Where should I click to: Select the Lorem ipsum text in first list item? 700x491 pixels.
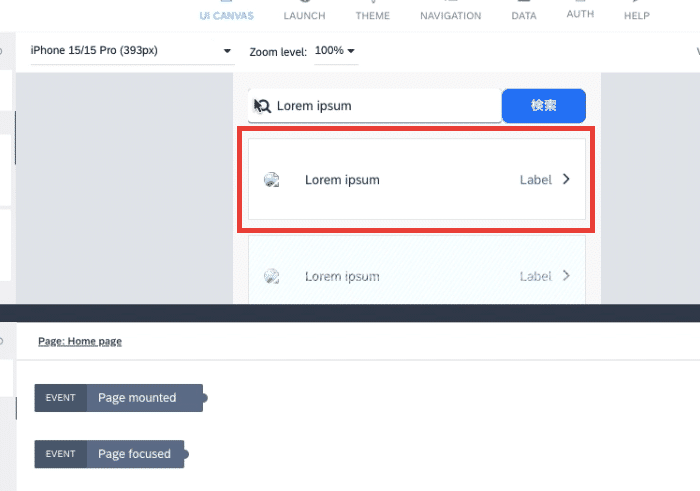[x=342, y=180]
